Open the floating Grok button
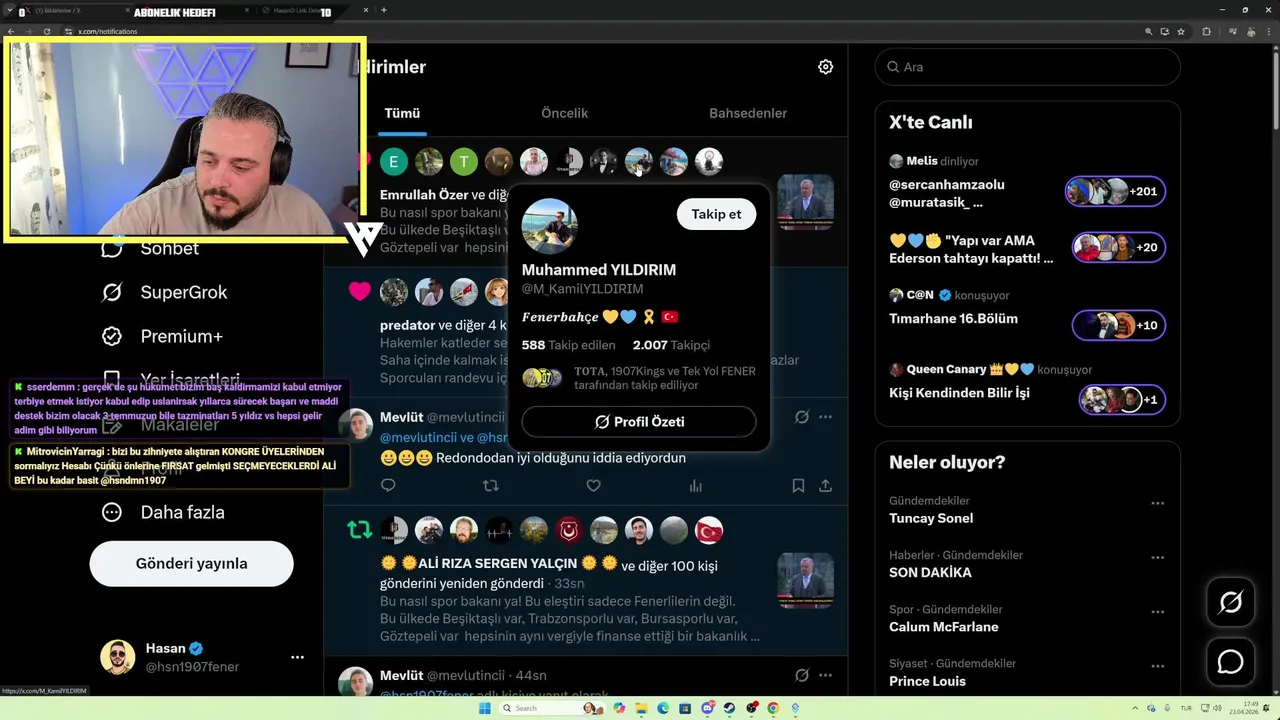This screenshot has height=720, width=1280. (x=1230, y=602)
